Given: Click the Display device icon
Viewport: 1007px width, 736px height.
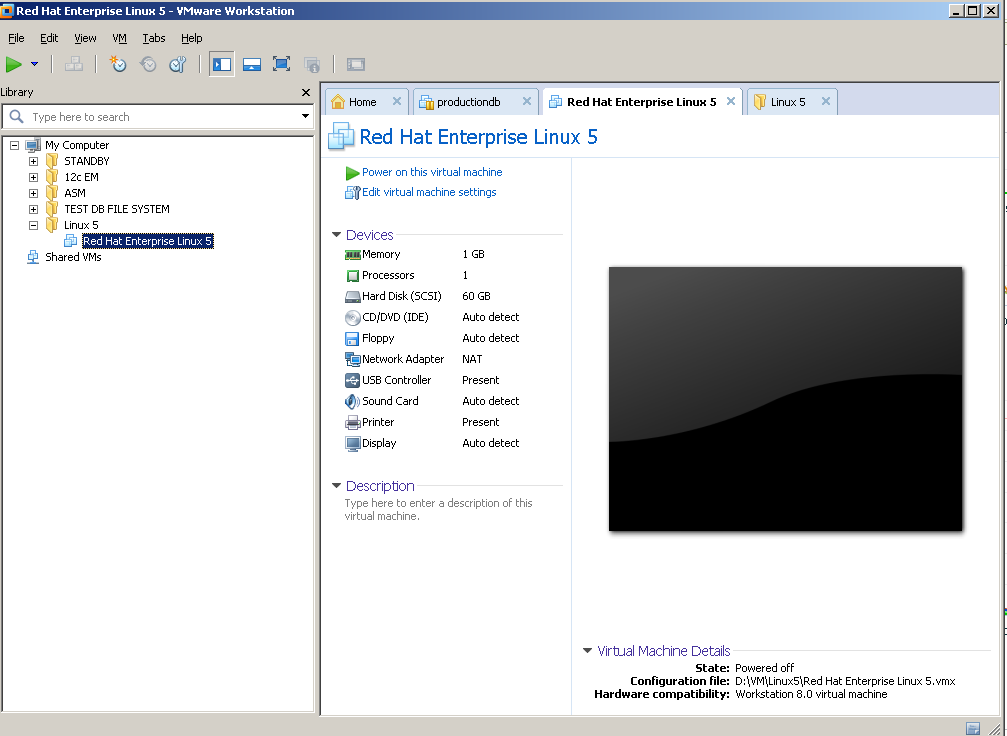Looking at the screenshot, I should (x=353, y=444).
